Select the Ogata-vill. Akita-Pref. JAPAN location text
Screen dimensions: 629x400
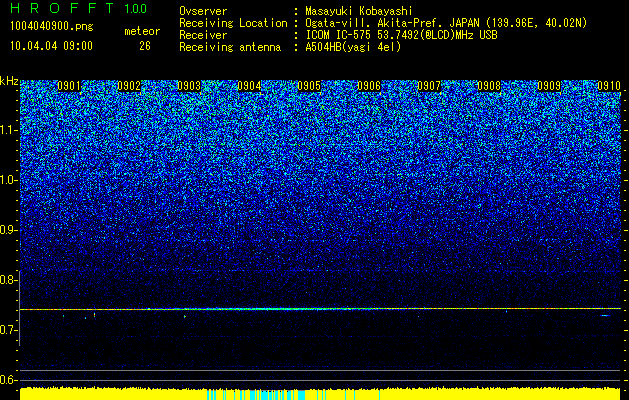[x=446, y=23]
